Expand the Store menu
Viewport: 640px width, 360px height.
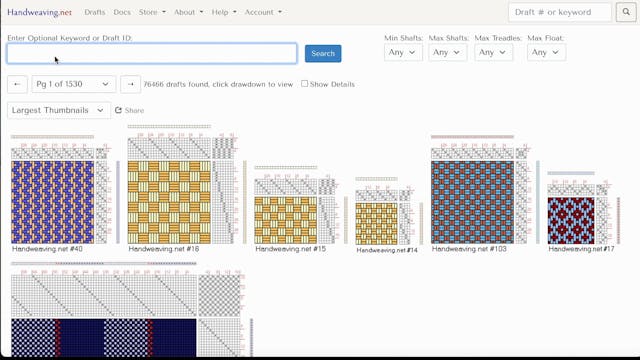click(x=152, y=12)
